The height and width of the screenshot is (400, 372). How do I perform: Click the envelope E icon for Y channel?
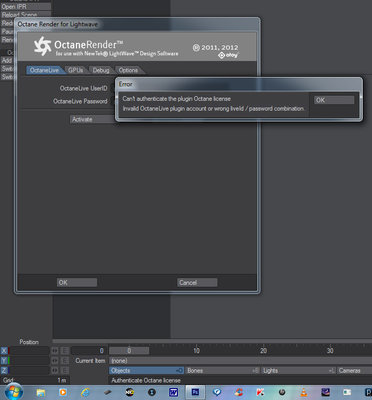pyautogui.click(x=65, y=361)
